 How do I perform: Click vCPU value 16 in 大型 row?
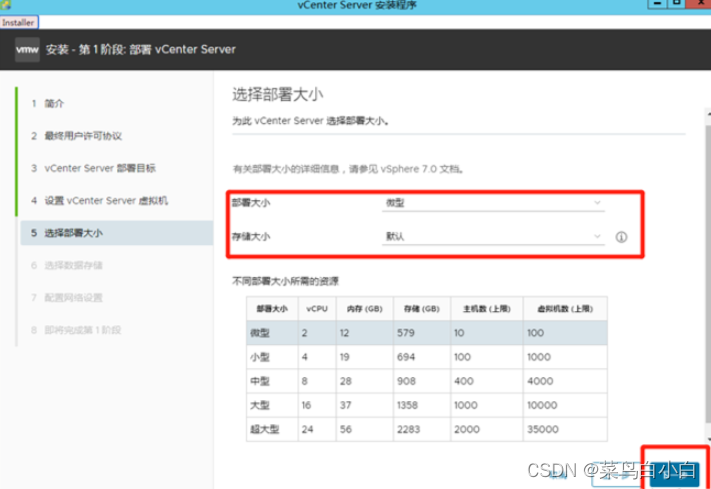[307, 405]
